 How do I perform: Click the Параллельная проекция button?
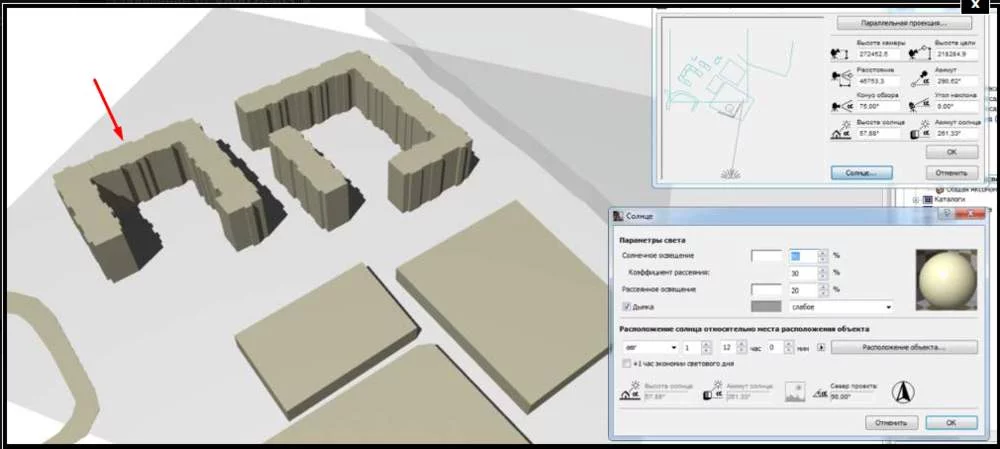tap(903, 23)
